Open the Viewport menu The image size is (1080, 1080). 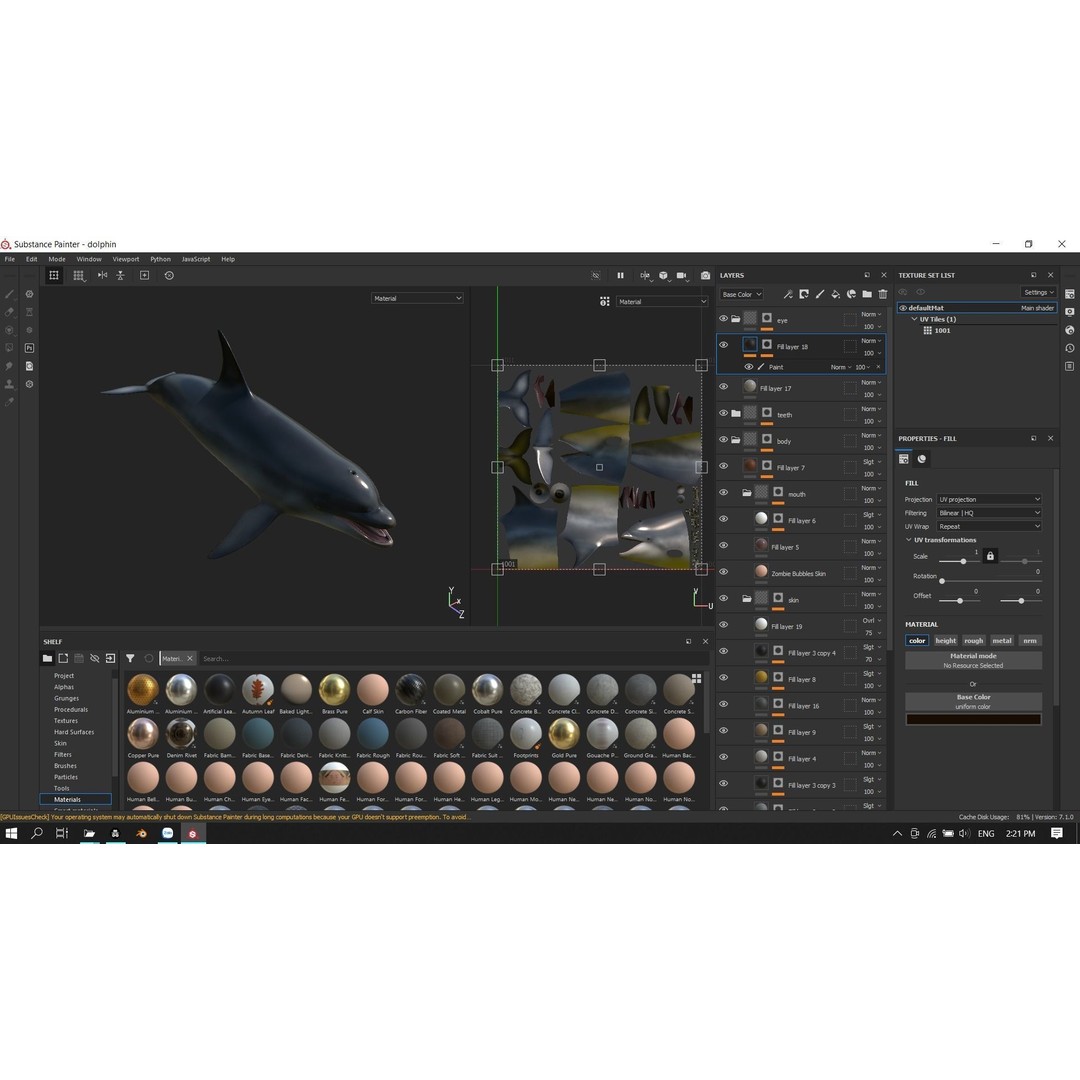(x=126, y=260)
